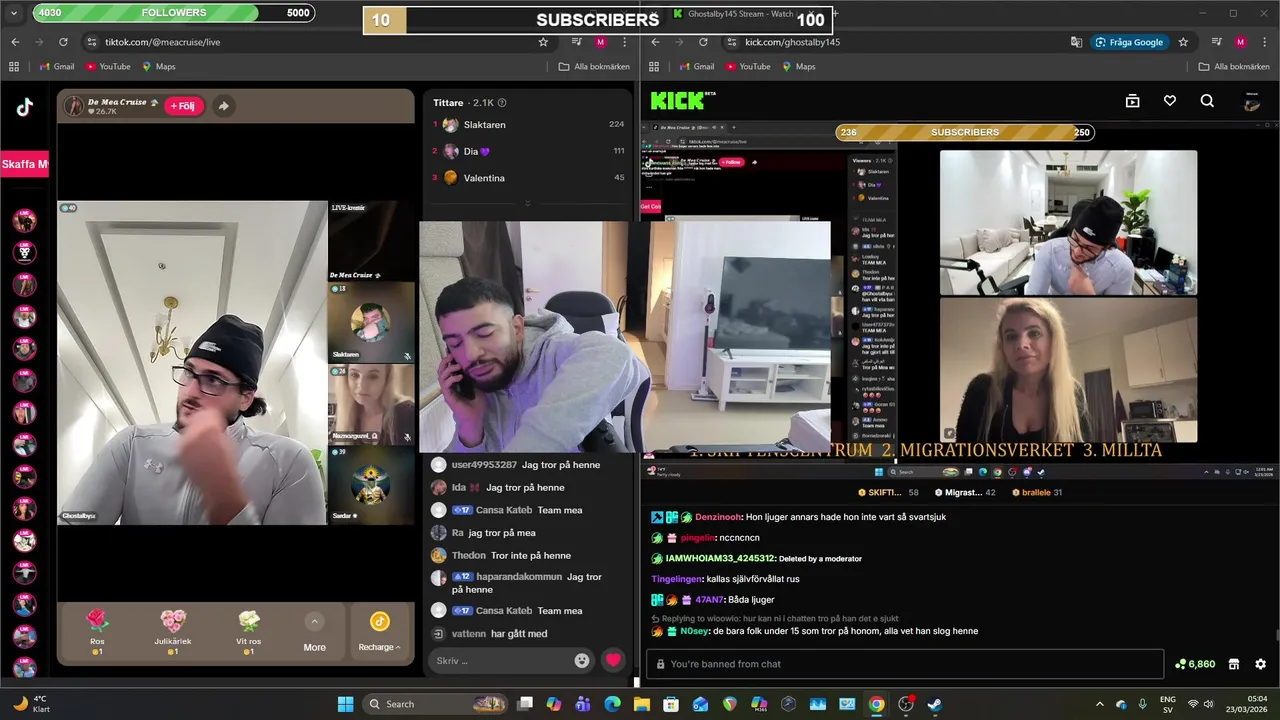Switch to Ghostalby145 Stream tab

pyautogui.click(x=740, y=14)
